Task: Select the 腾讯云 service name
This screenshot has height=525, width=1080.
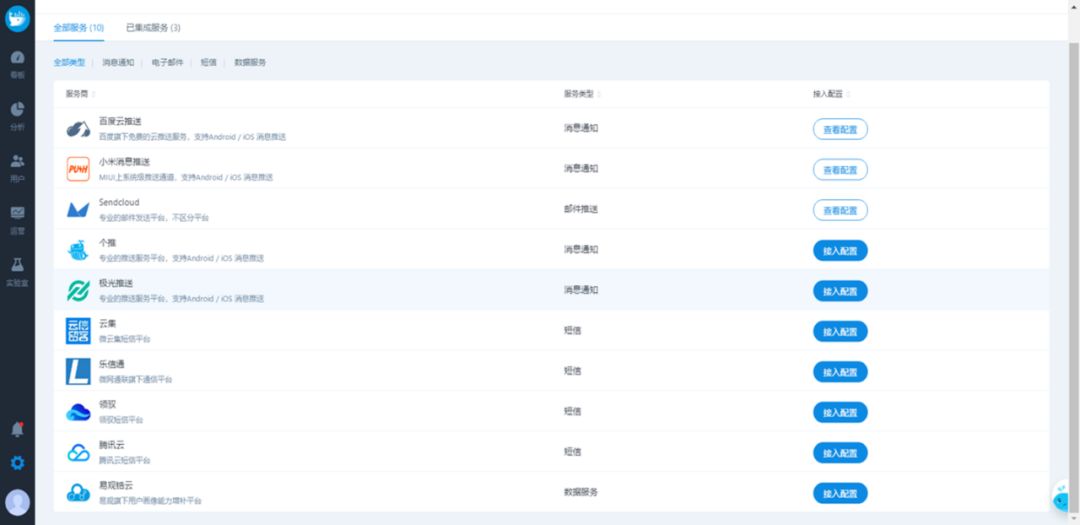Action: point(112,445)
